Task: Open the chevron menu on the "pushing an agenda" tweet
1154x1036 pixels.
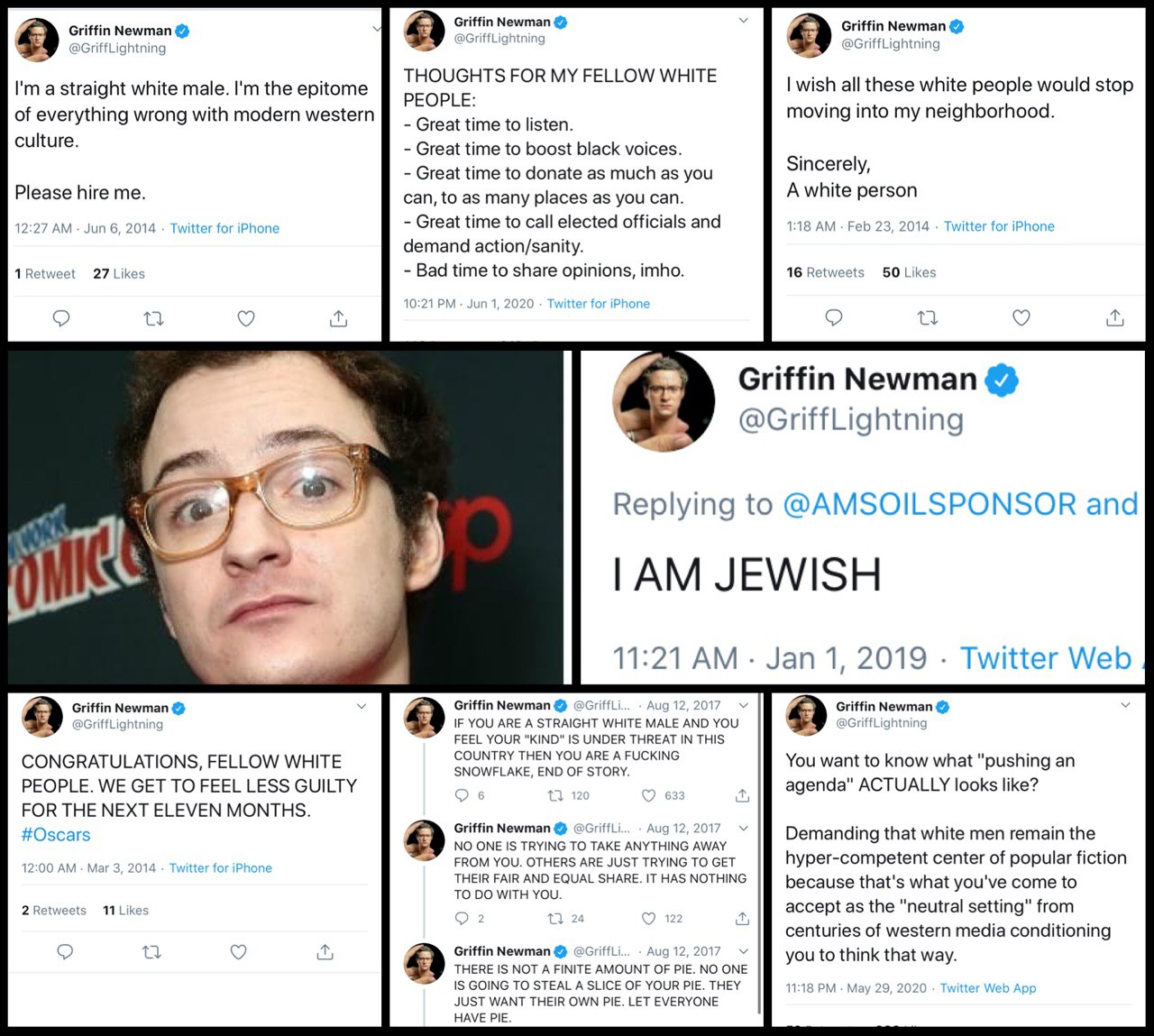Action: tap(1125, 704)
